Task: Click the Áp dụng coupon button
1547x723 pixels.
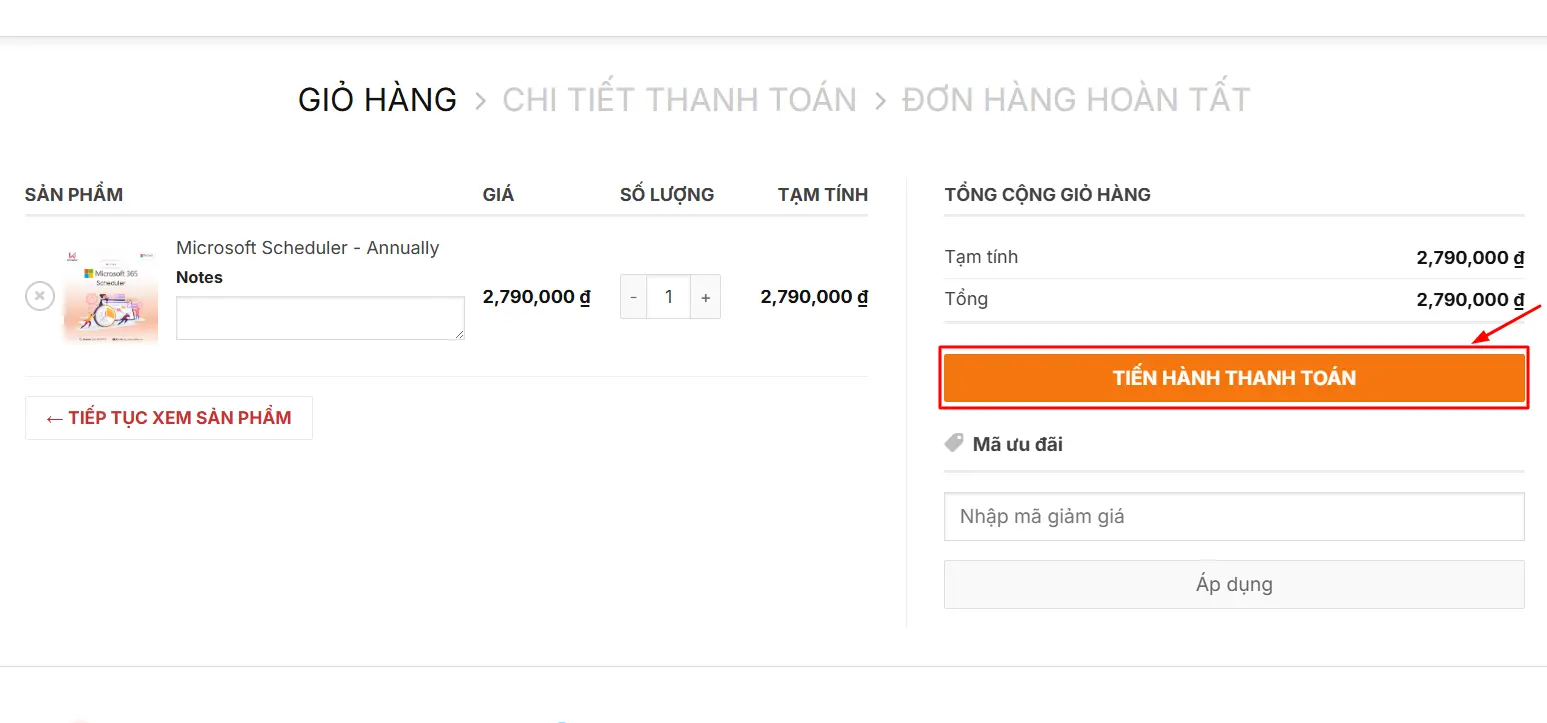Action: (x=1234, y=584)
